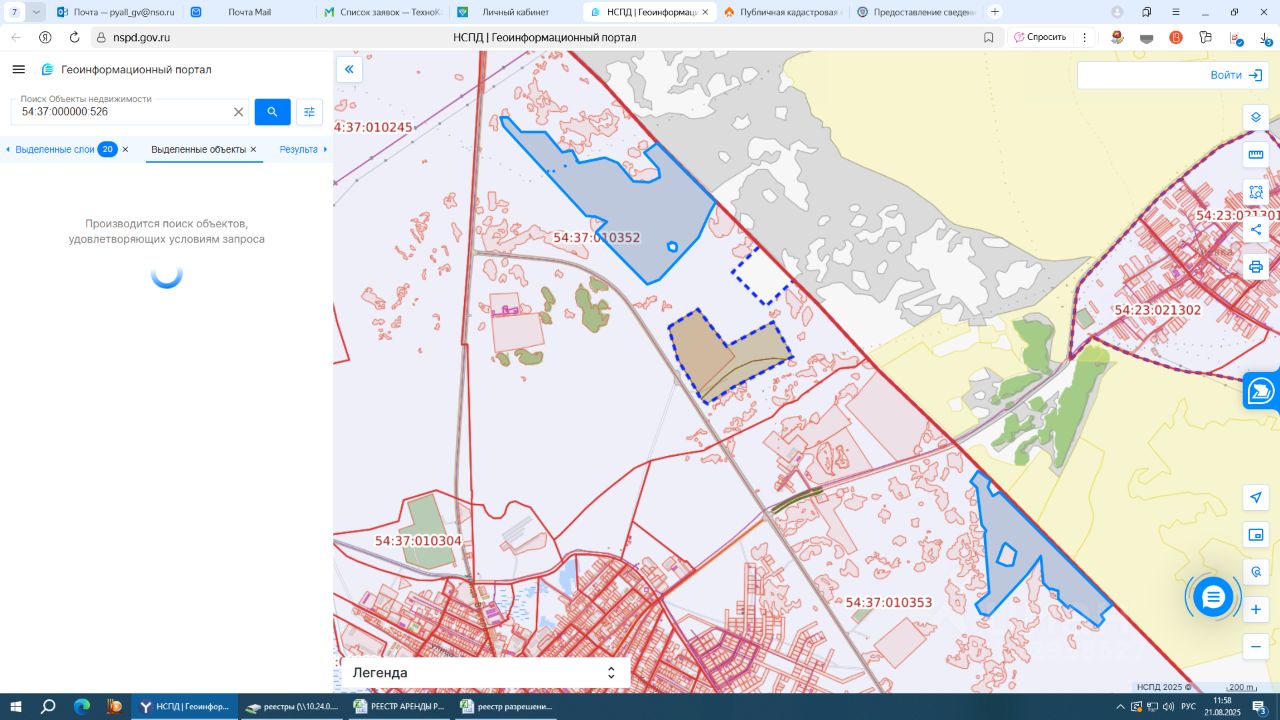The width and height of the screenshot is (1280, 720).
Task: Click cadastral block label 54:37:010304
Action: tap(419, 541)
